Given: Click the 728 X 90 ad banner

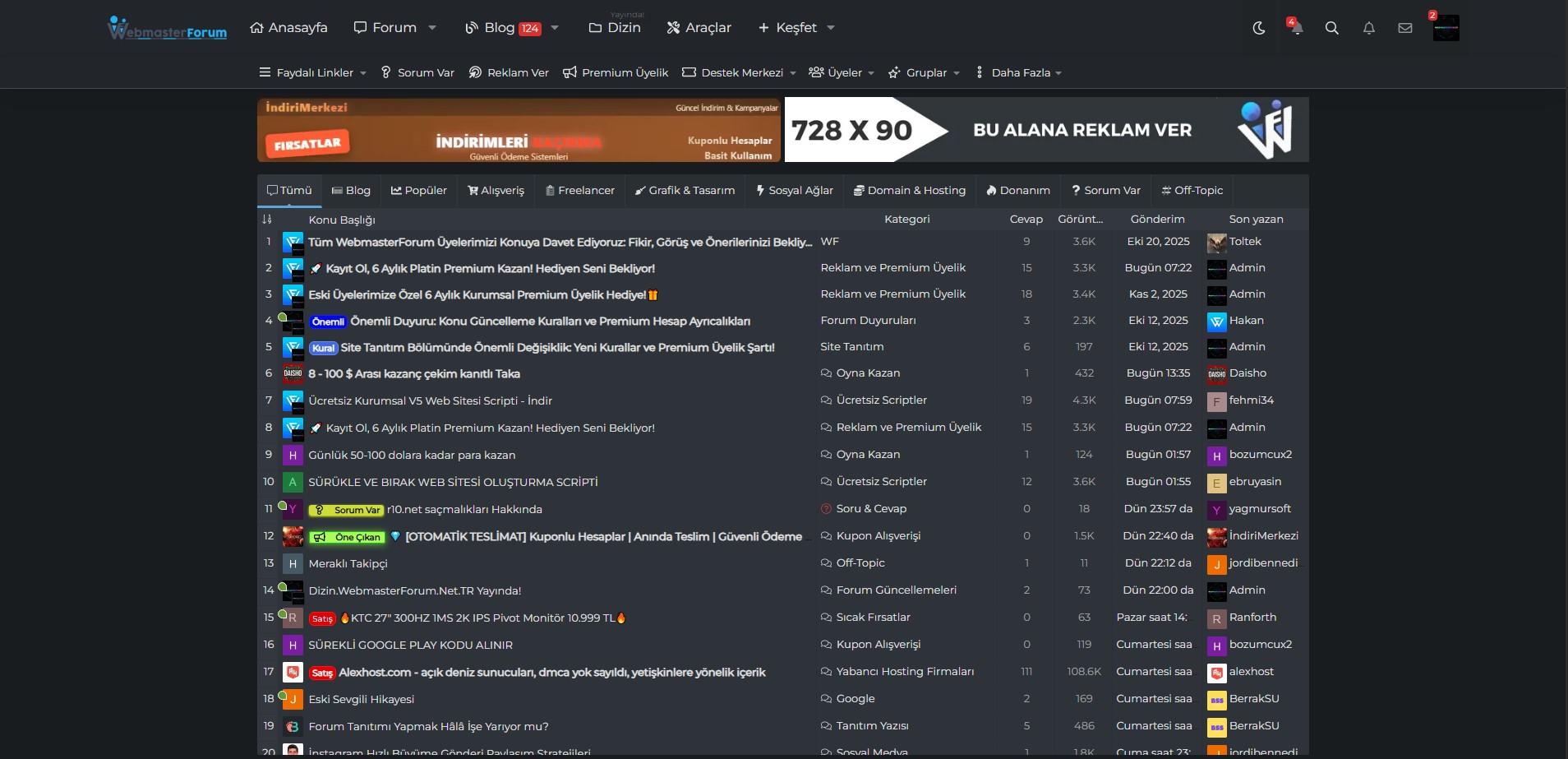Looking at the screenshot, I should tap(1046, 130).
